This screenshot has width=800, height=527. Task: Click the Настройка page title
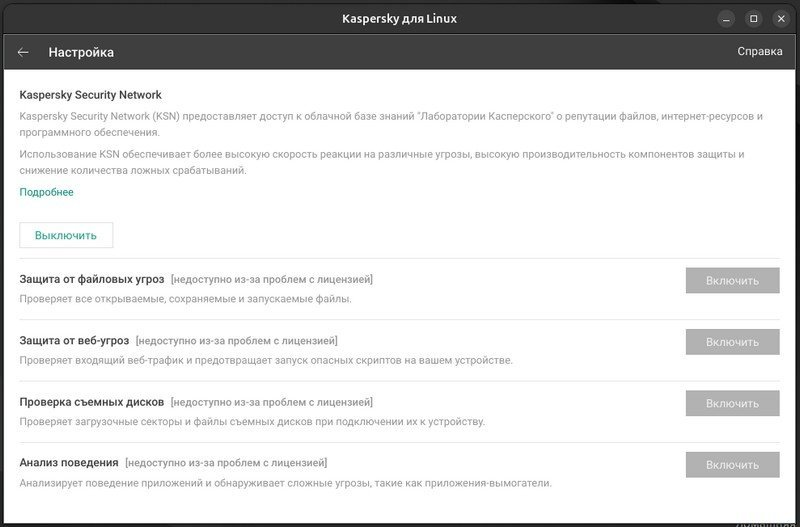click(81, 52)
